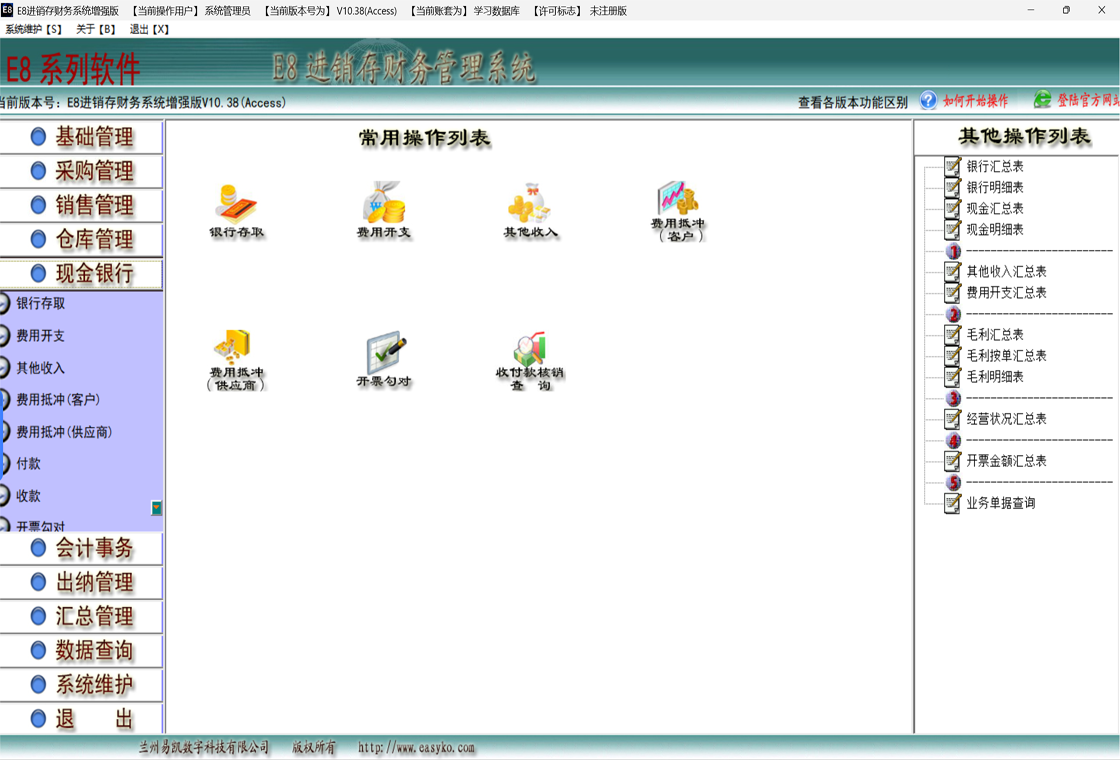The height and width of the screenshot is (760, 1120).
Task: Click 查看各版本功能区别 link
Action: (x=852, y=102)
